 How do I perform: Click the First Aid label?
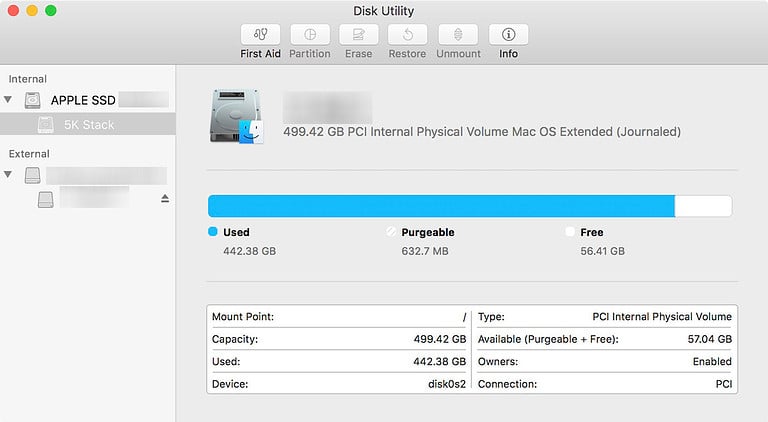click(x=261, y=54)
